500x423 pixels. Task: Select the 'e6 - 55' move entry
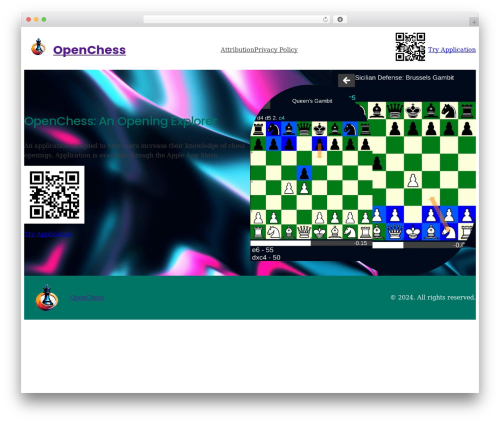(x=263, y=250)
